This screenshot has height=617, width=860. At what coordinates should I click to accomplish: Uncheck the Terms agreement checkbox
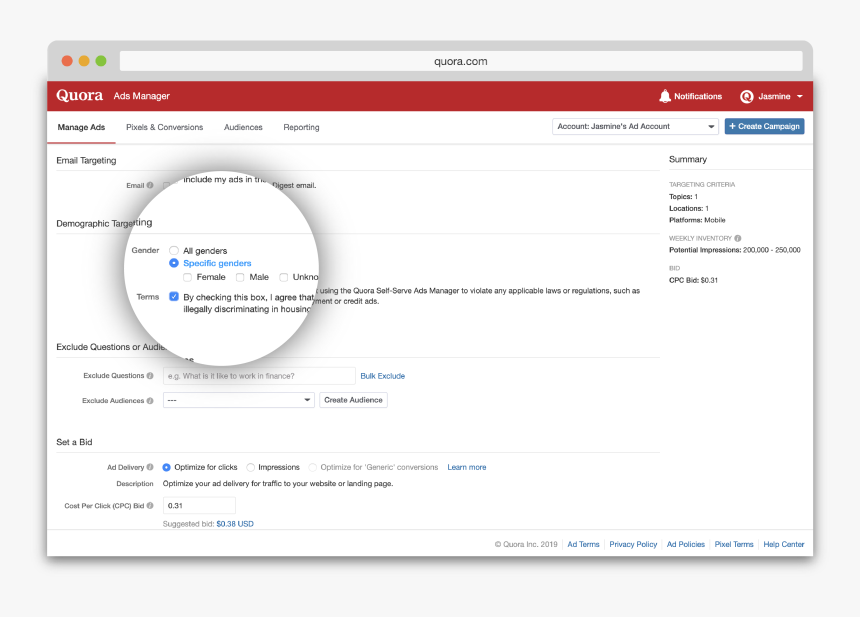click(174, 297)
